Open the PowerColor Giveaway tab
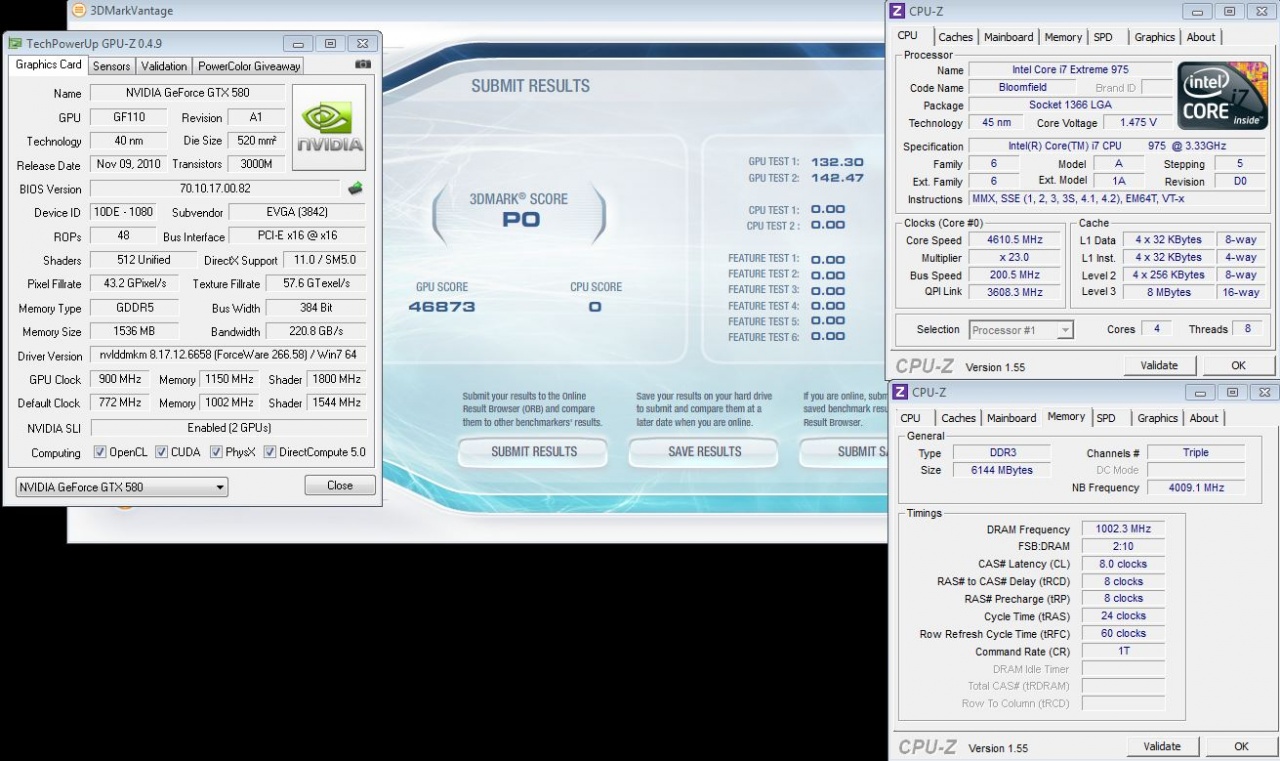The image size is (1280, 761). tap(249, 66)
